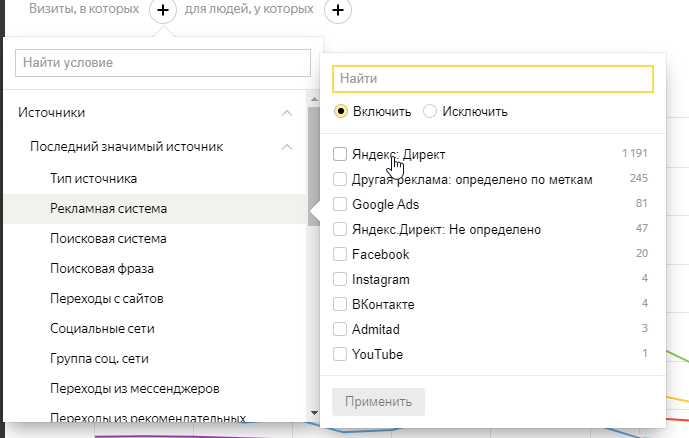Image resolution: width=689 pixels, height=438 pixels.
Task: Check the 'Instagram' option
Action: tap(340, 279)
